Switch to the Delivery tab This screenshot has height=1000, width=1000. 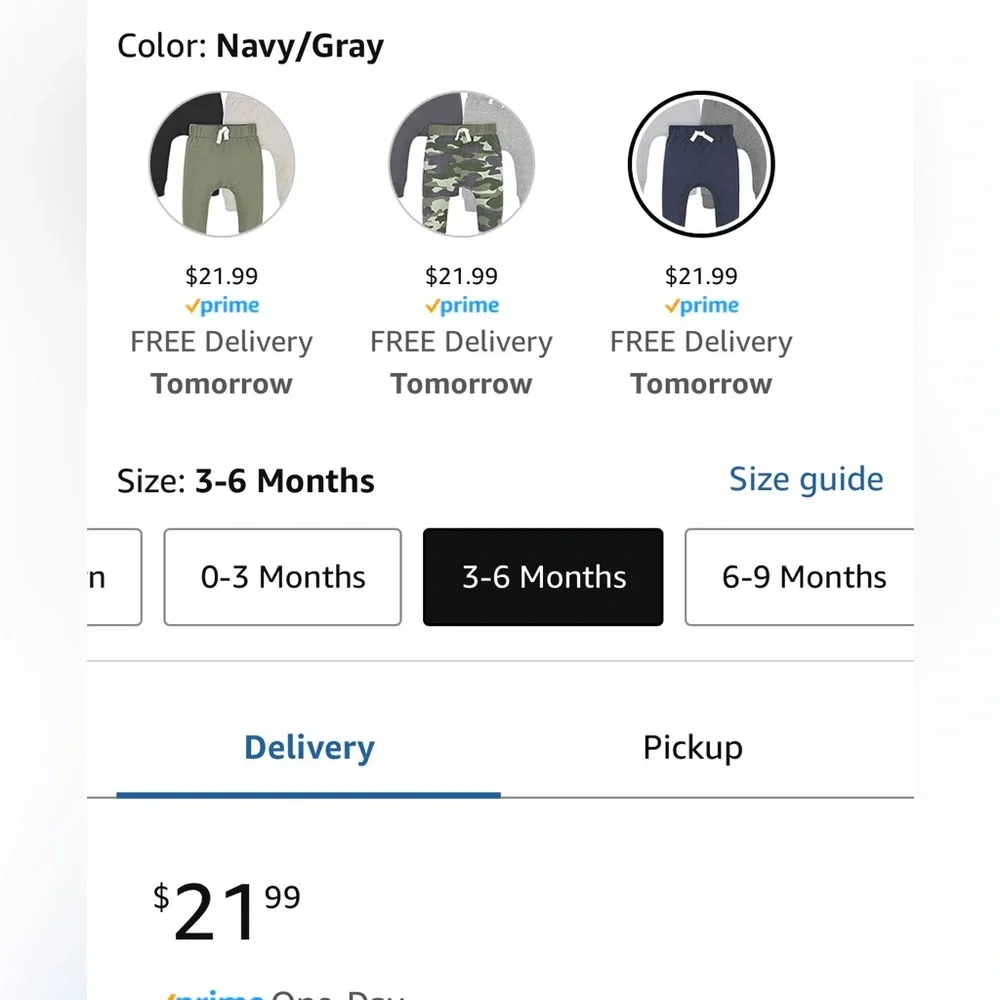tap(309, 748)
